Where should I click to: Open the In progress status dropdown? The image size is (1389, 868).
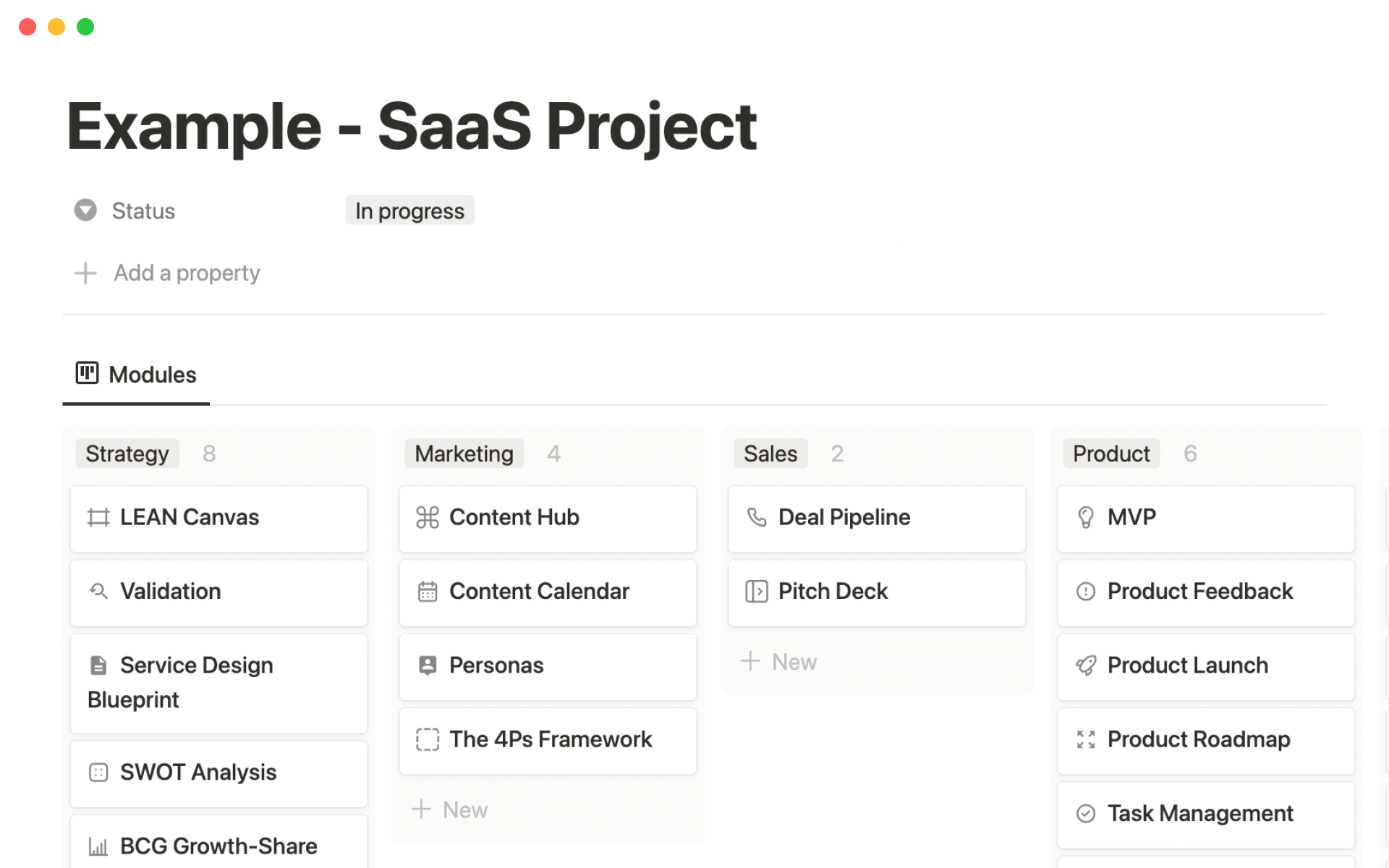point(409,210)
